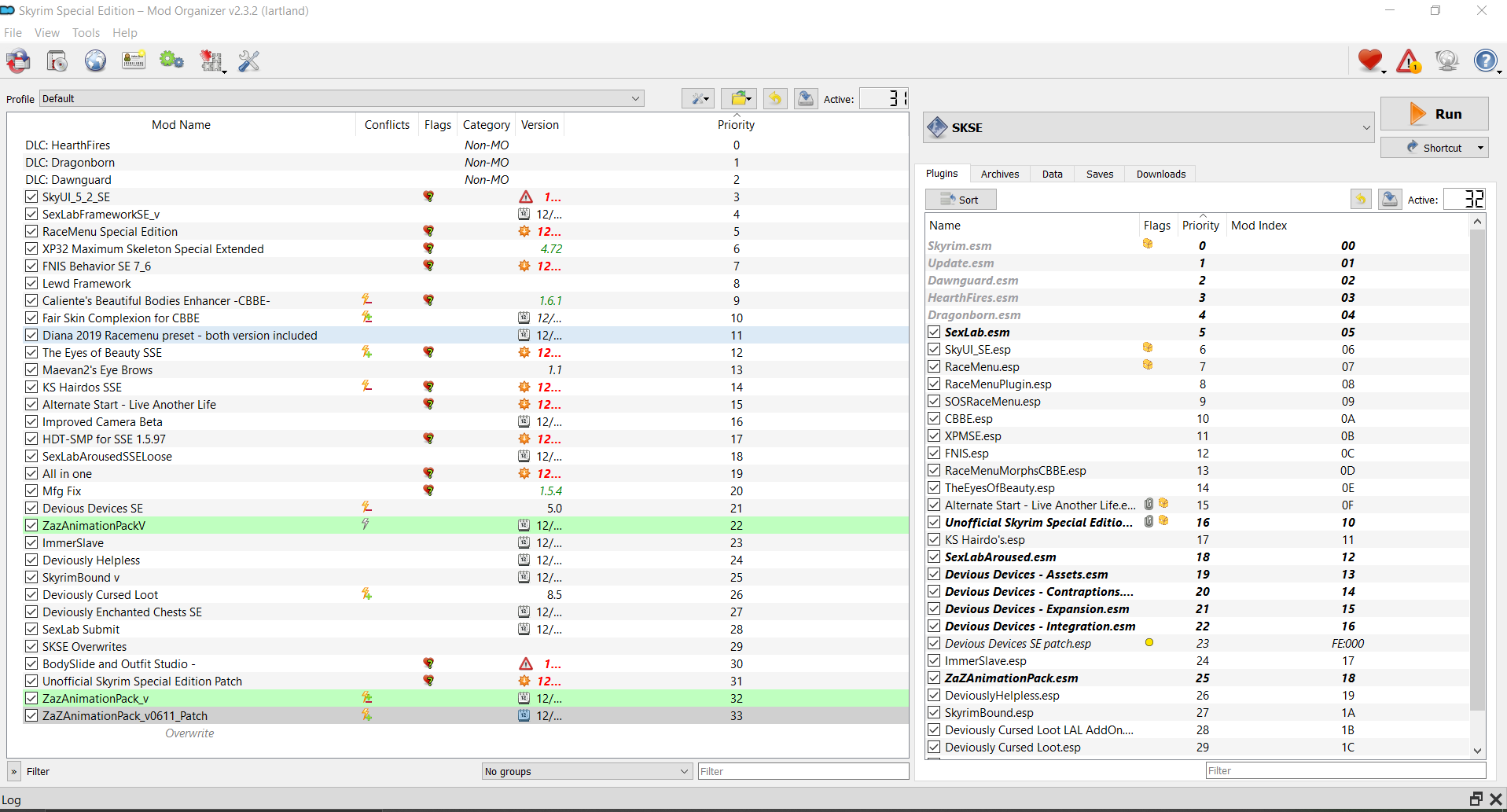Toggle the SexLab.esm plugin checkbox
This screenshot has width=1507, height=812.
[934, 333]
